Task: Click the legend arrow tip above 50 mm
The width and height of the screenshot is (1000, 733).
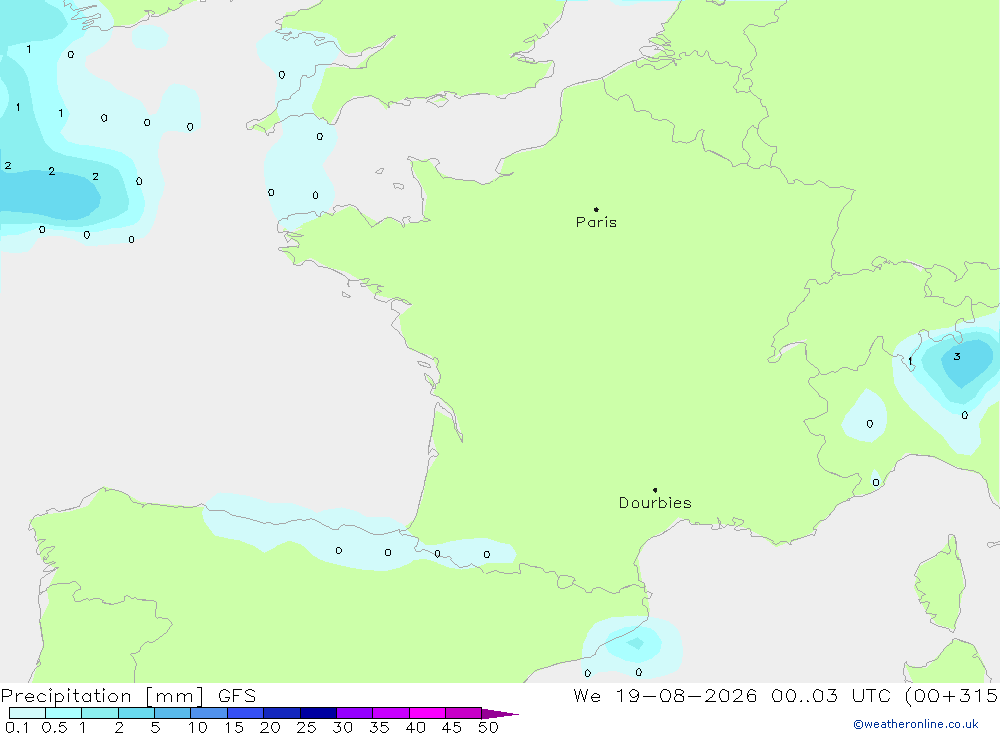Action: click(500, 714)
